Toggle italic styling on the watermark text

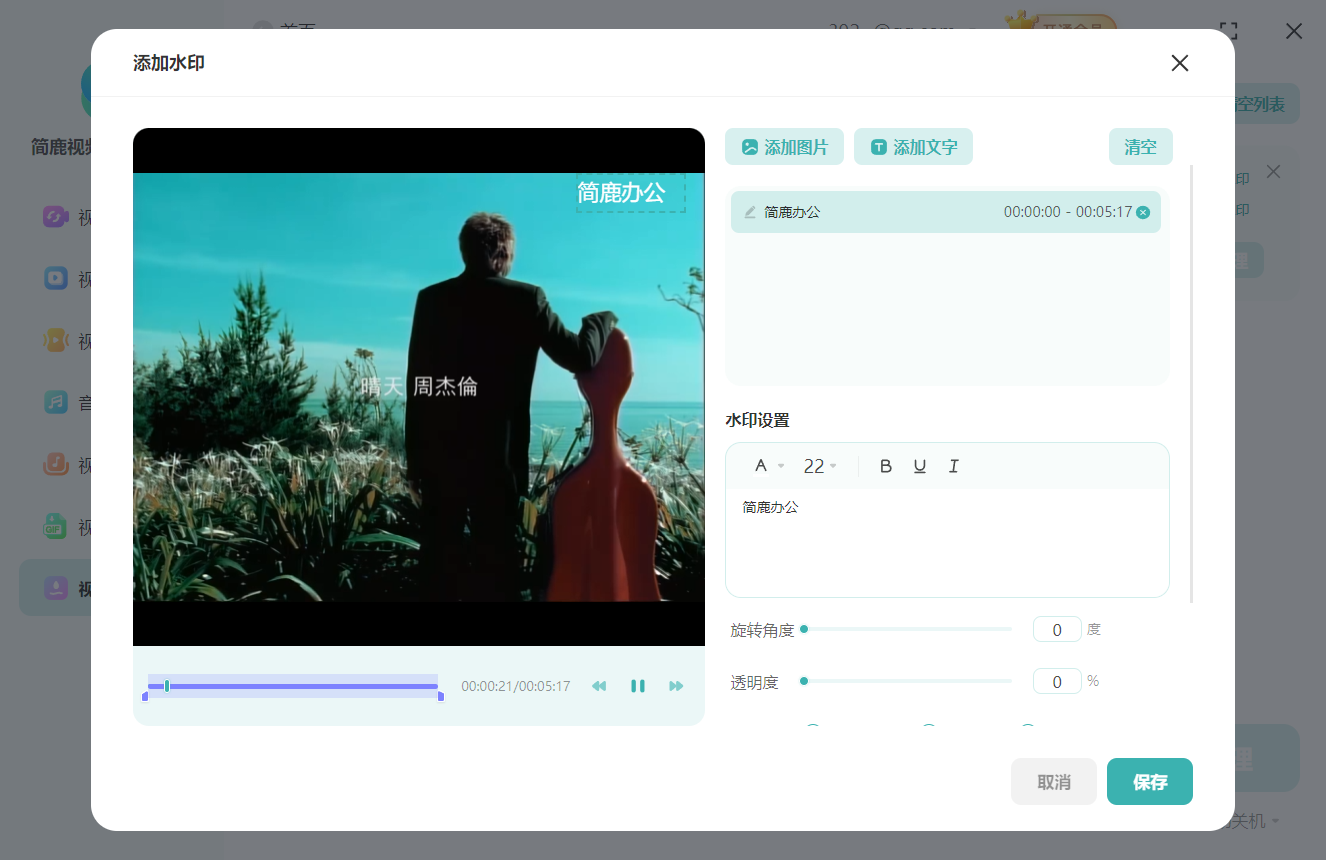pos(953,465)
